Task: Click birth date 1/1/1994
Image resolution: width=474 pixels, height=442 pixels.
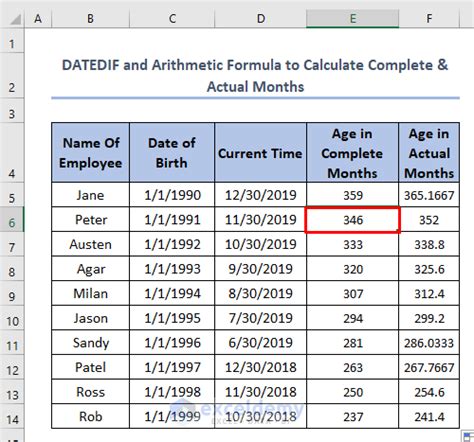Action: coord(172,293)
